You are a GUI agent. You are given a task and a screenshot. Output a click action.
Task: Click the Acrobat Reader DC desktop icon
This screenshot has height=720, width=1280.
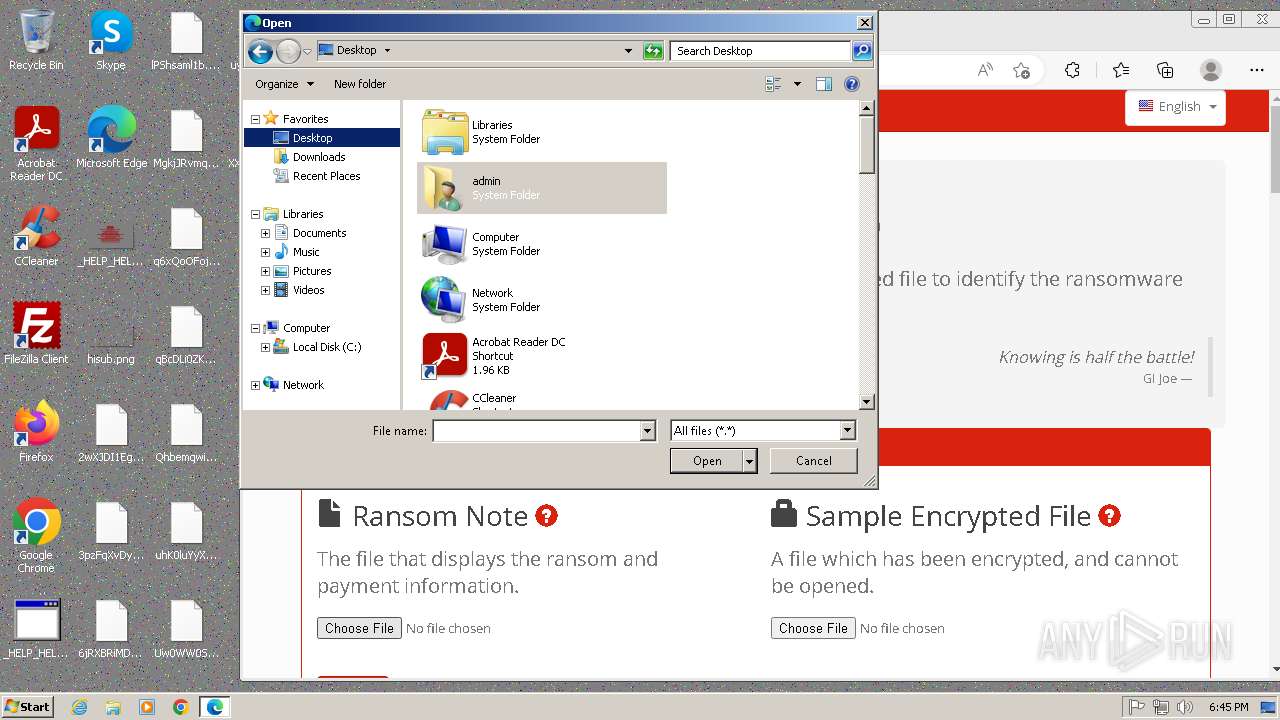pos(36,144)
